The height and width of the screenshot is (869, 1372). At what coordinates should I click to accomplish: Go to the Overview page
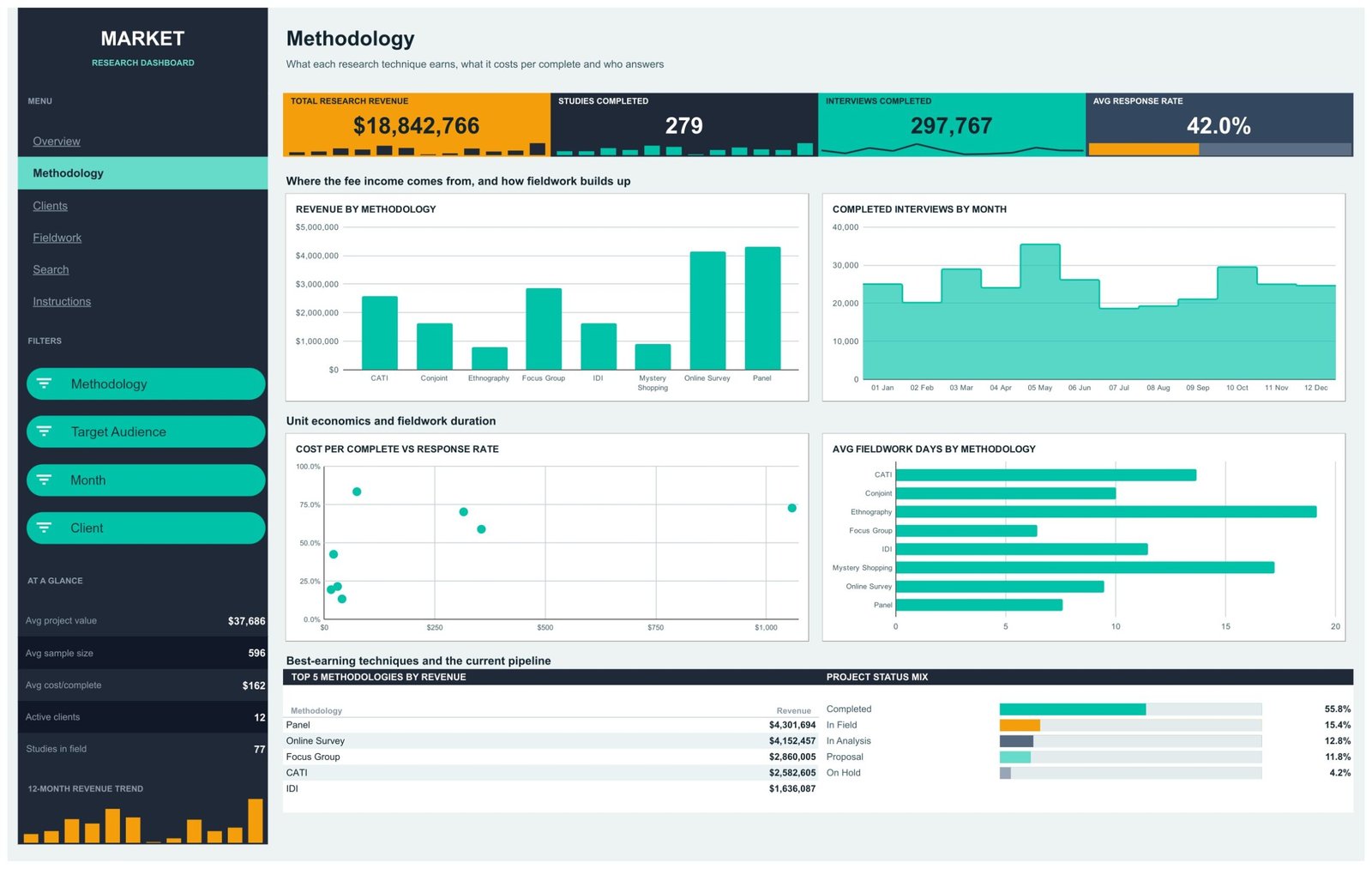pyautogui.click(x=57, y=142)
